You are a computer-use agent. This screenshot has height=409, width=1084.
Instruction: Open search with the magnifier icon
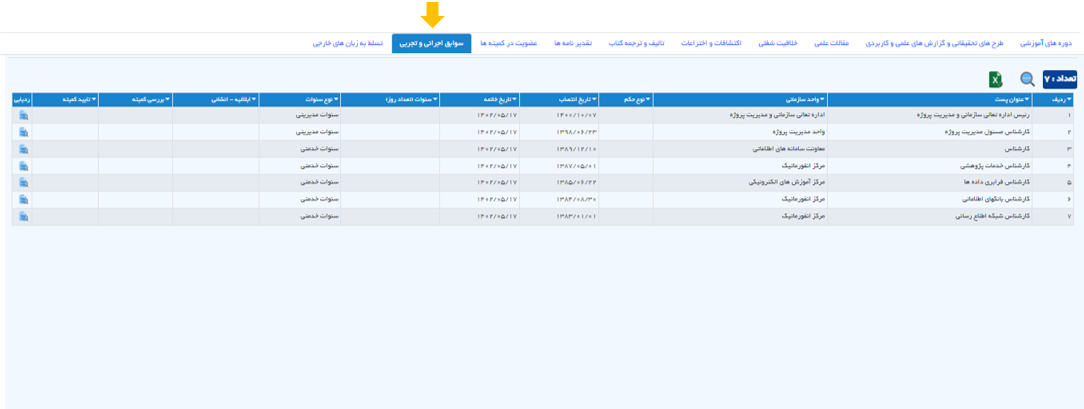coord(1027,79)
